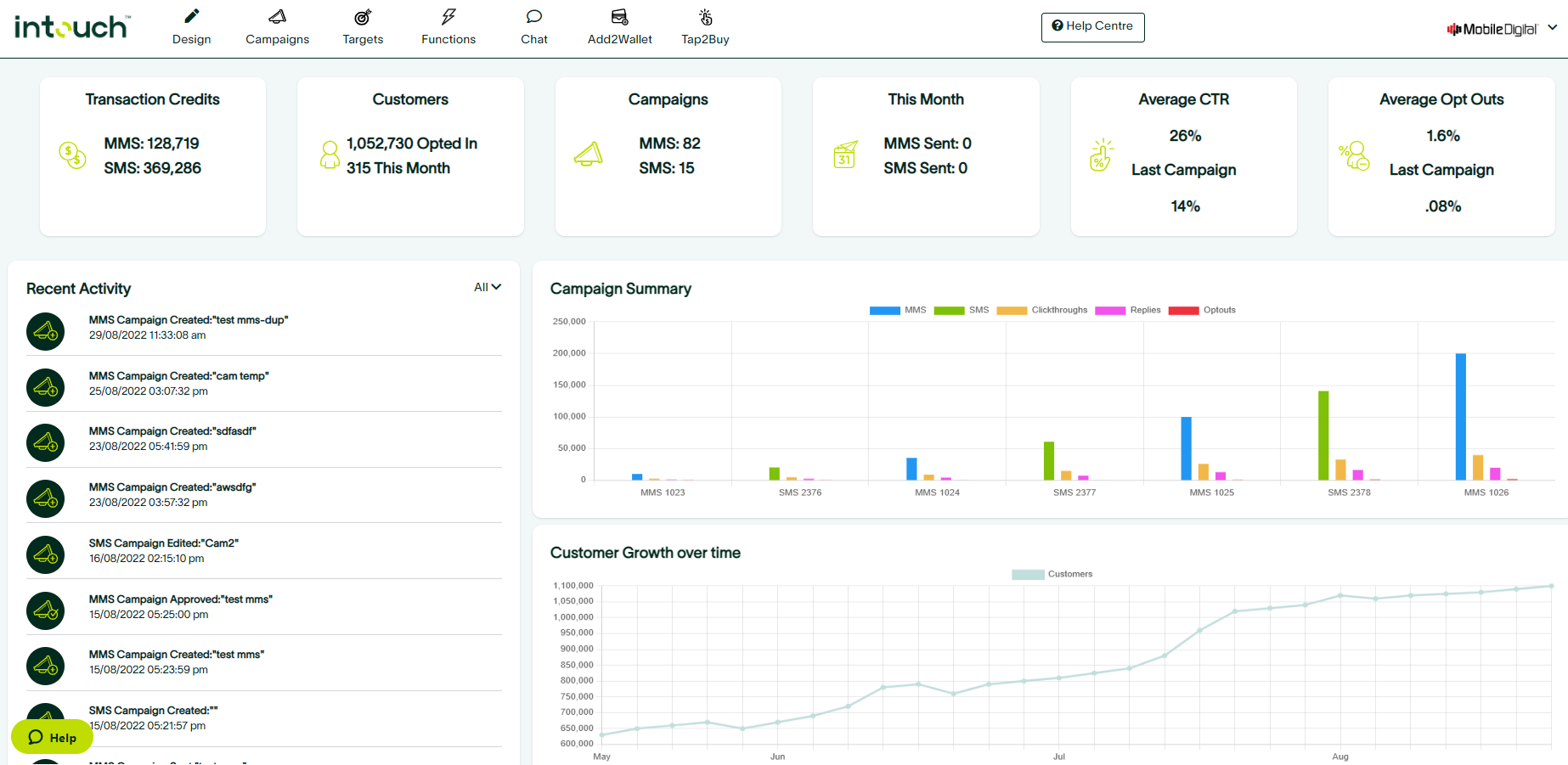Click icon beside "Cam2" edited activity
The height and width of the screenshot is (765, 1568).
[46, 555]
